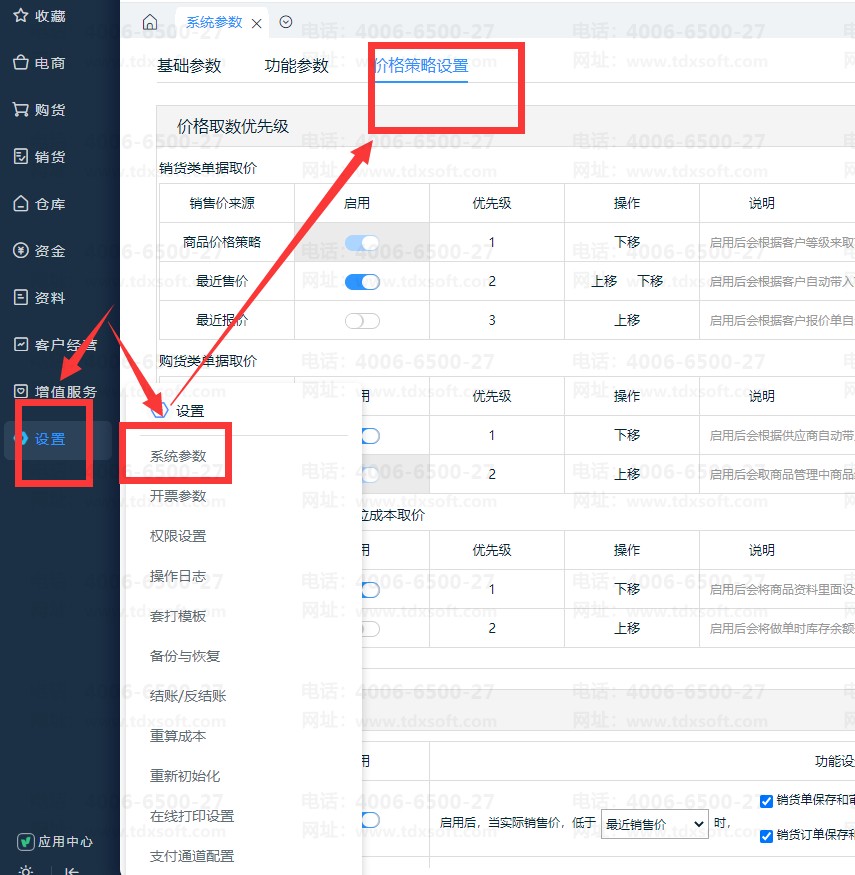
Task: Disable the 最近售价 switch
Action: pyautogui.click(x=362, y=282)
